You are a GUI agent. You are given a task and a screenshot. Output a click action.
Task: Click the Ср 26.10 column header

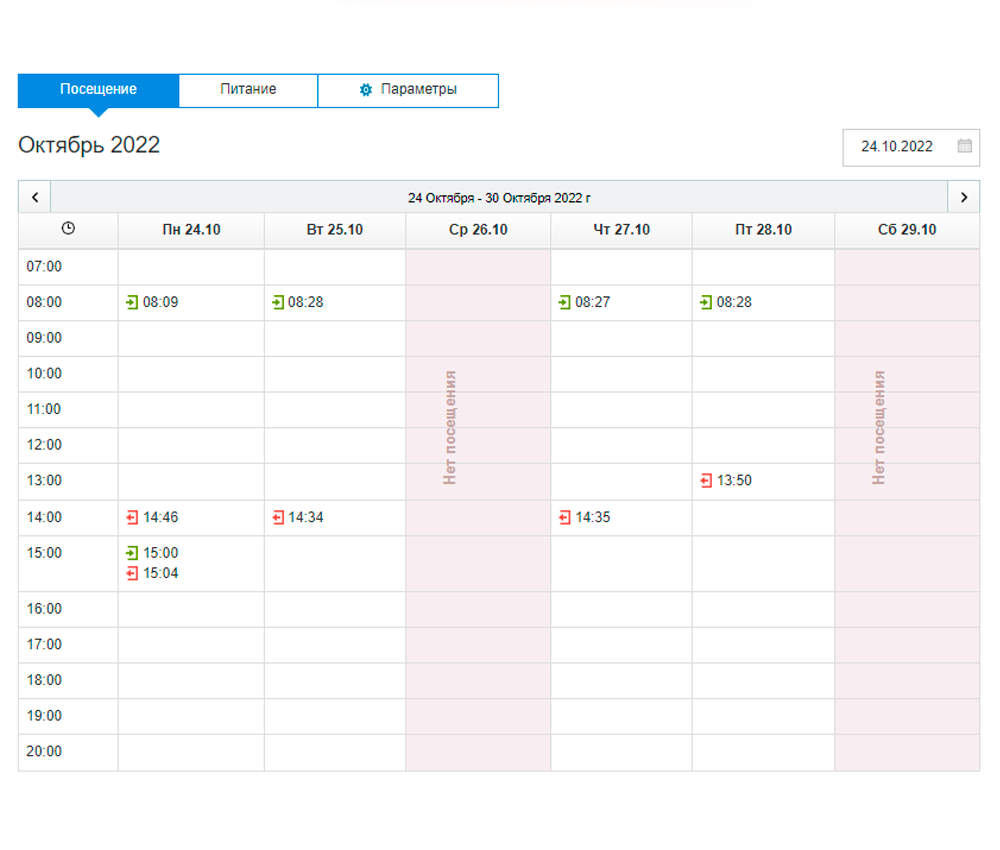click(478, 230)
